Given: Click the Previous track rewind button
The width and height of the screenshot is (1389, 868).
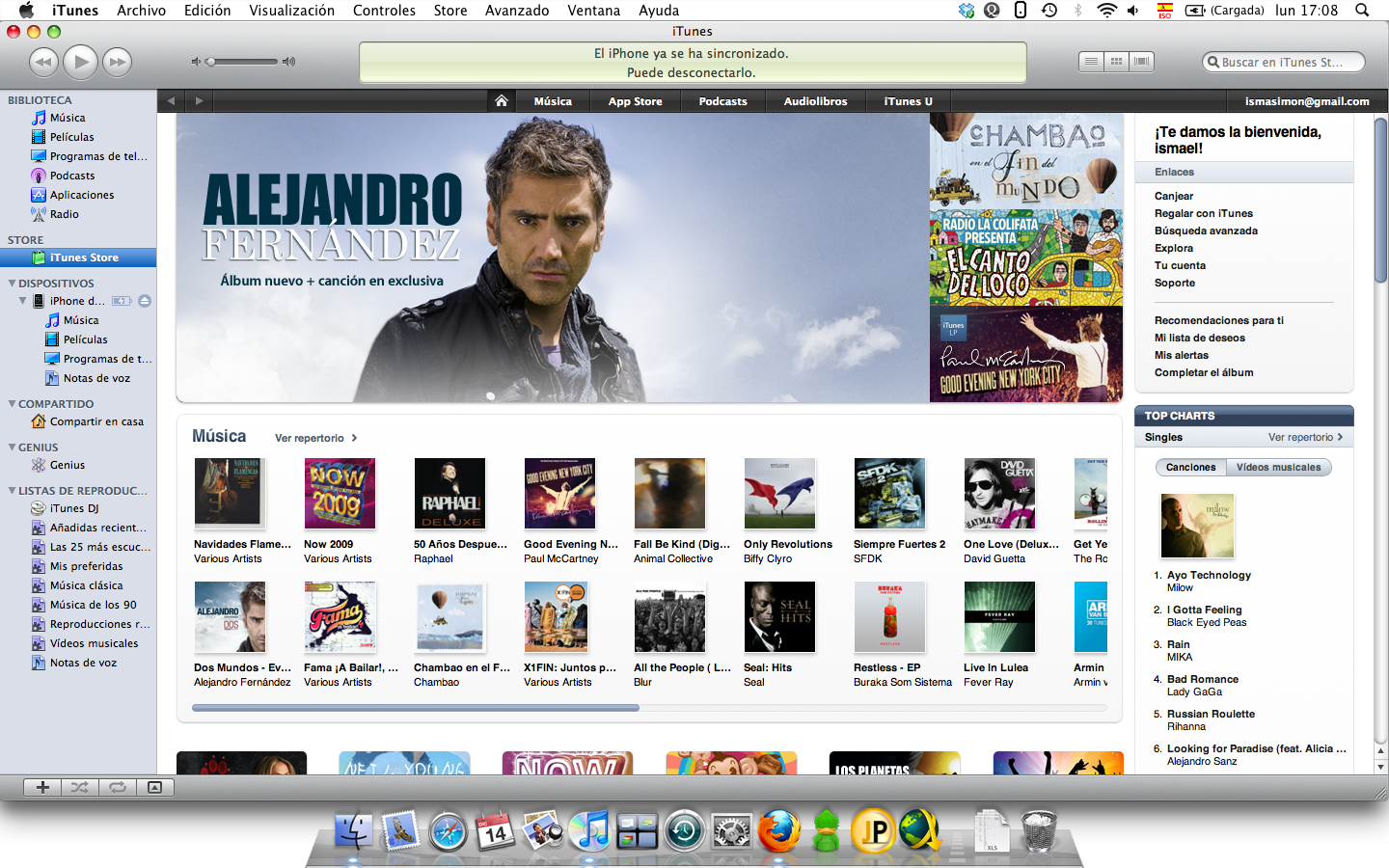Looking at the screenshot, I should [43, 63].
